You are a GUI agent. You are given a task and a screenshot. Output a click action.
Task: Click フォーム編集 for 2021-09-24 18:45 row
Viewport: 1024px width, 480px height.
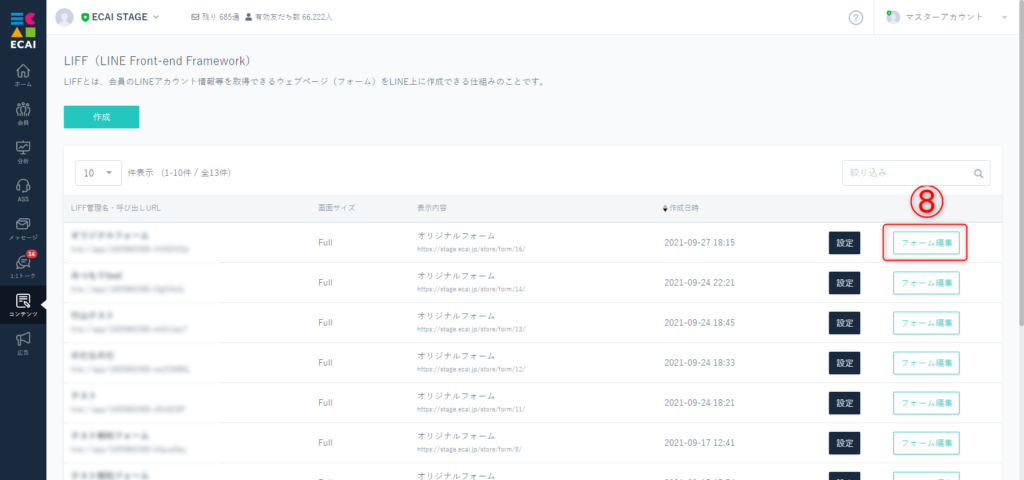(x=926, y=323)
